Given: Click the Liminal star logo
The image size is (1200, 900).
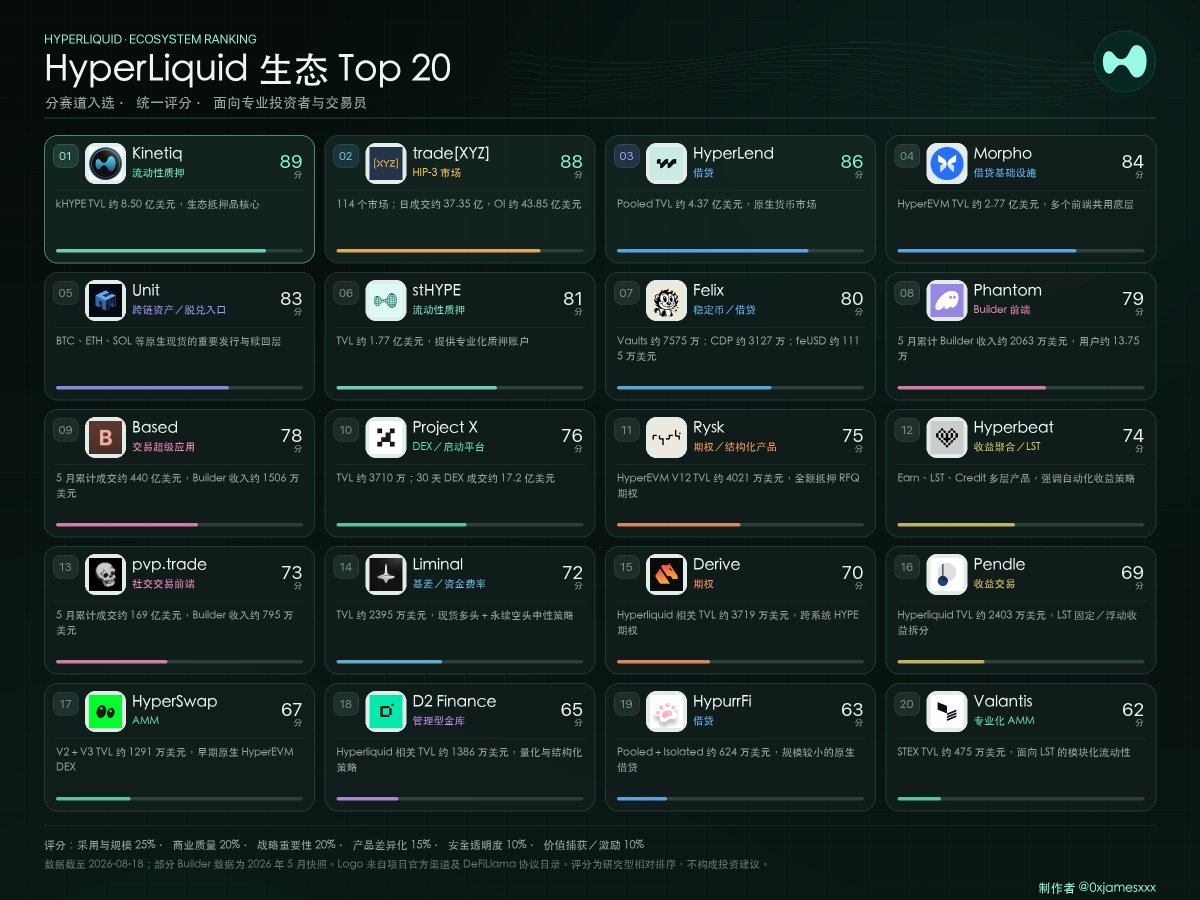Looking at the screenshot, I should (386, 575).
